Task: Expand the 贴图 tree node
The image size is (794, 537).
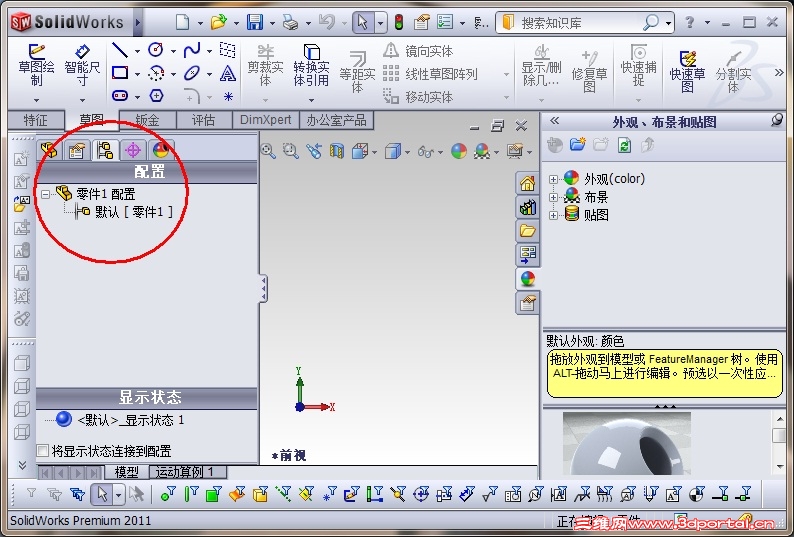Action: click(x=553, y=215)
